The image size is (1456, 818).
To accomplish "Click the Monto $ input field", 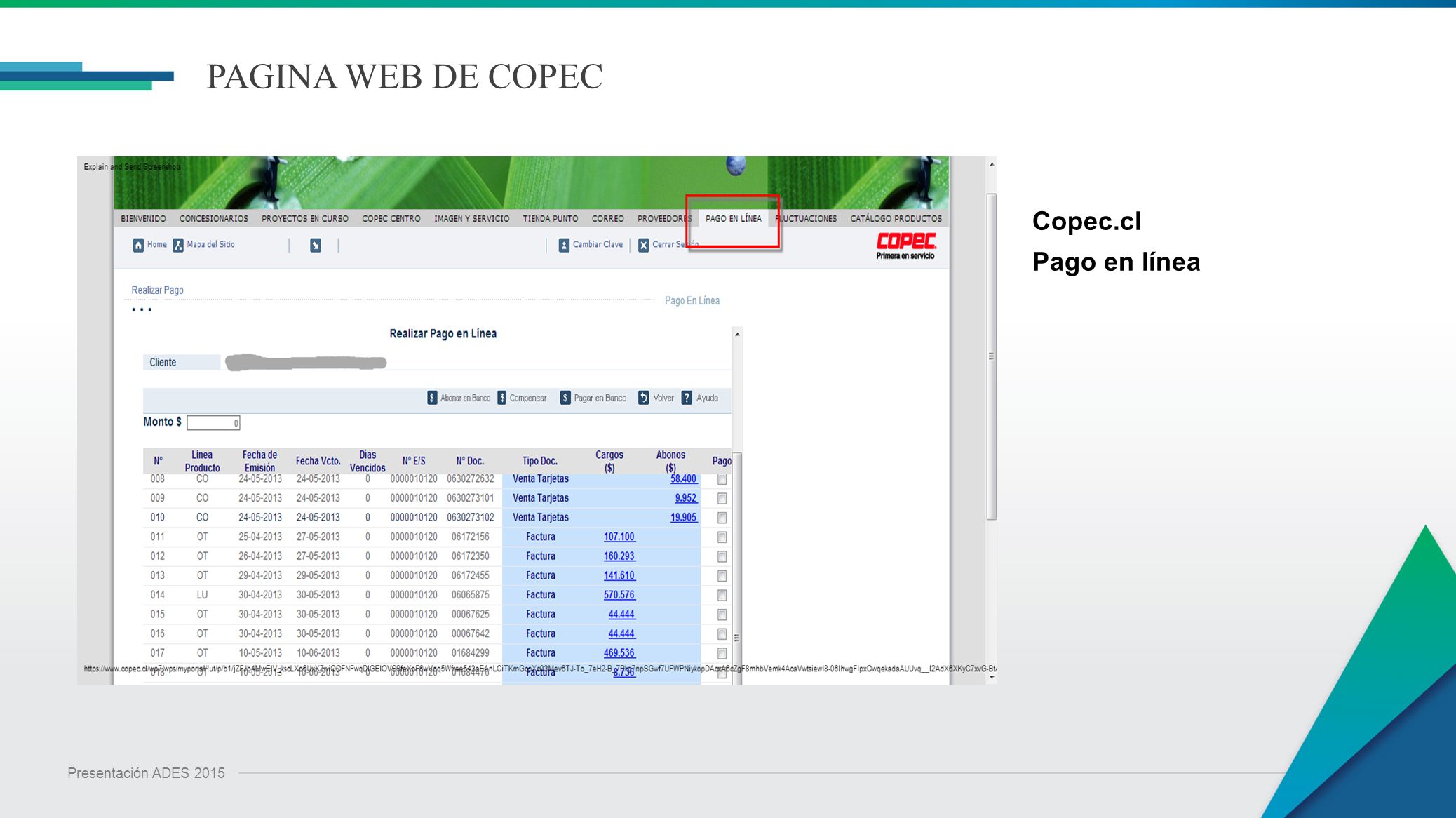I will tap(213, 423).
